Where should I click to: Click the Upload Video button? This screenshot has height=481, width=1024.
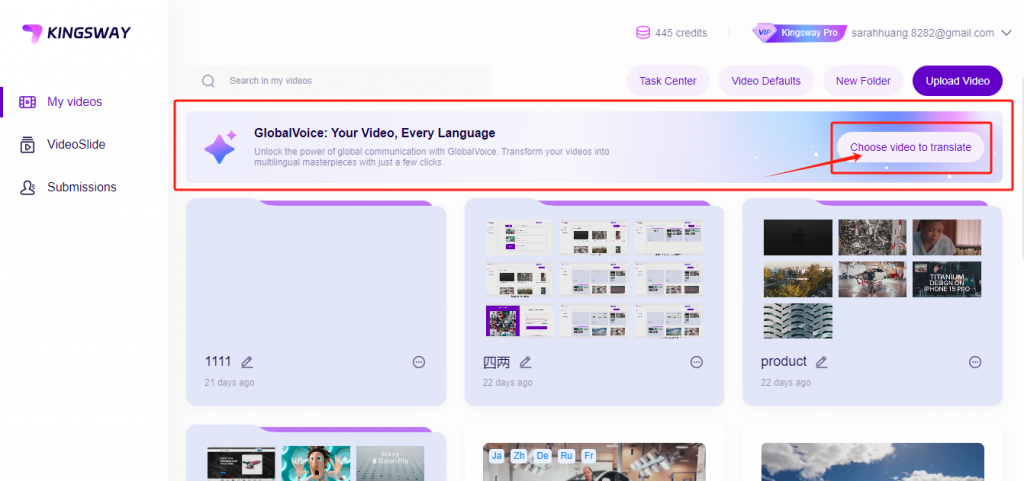tap(957, 81)
